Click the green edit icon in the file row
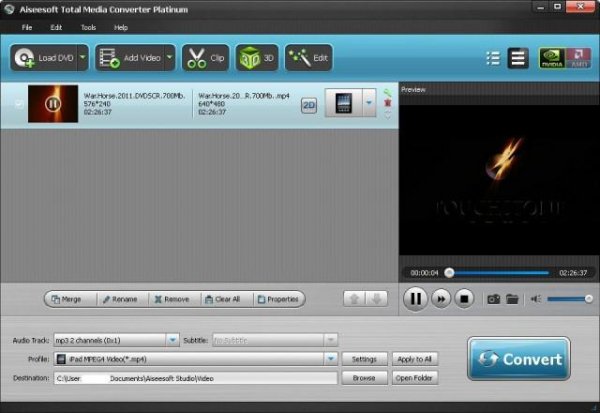This screenshot has width=600, height=413. tap(388, 92)
